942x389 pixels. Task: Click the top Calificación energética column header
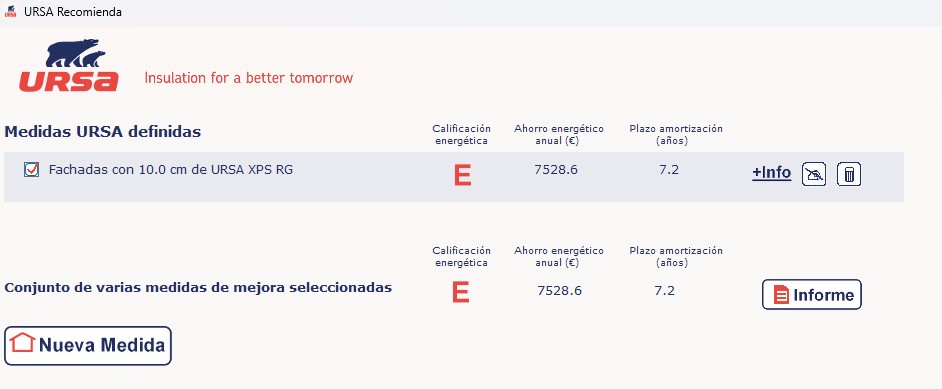(461, 135)
